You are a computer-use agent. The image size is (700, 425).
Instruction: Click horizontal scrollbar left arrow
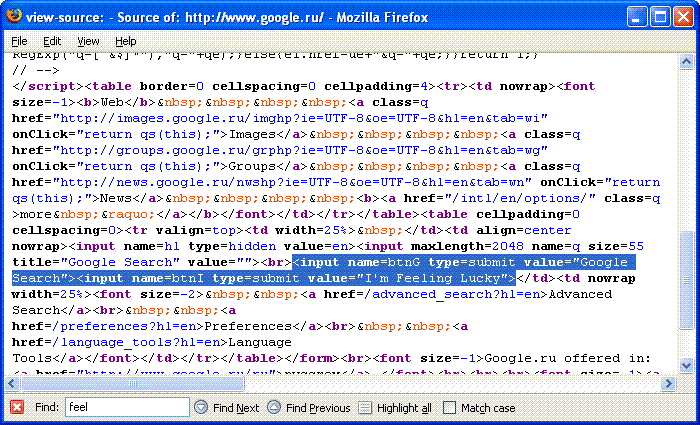point(12,383)
